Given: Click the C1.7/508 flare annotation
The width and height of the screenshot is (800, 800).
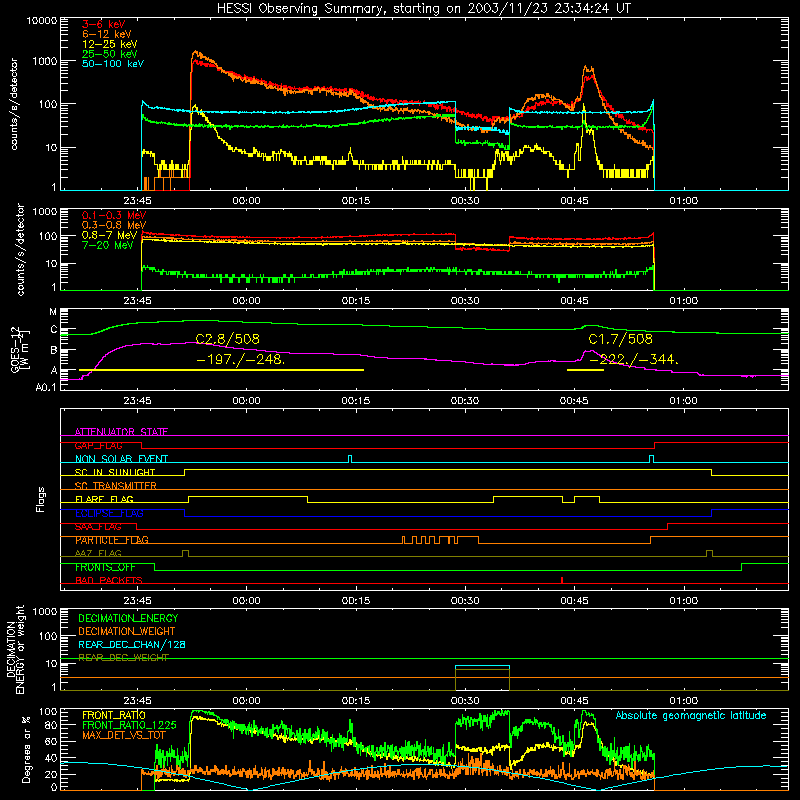Looking at the screenshot, I should tap(620, 339).
